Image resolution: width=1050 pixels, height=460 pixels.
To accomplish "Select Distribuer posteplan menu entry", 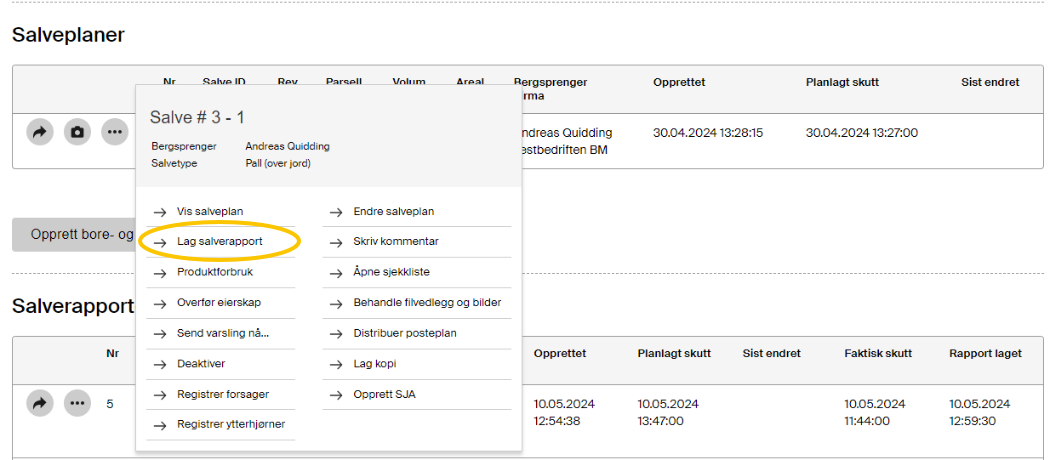I will pyautogui.click(x=405, y=333).
